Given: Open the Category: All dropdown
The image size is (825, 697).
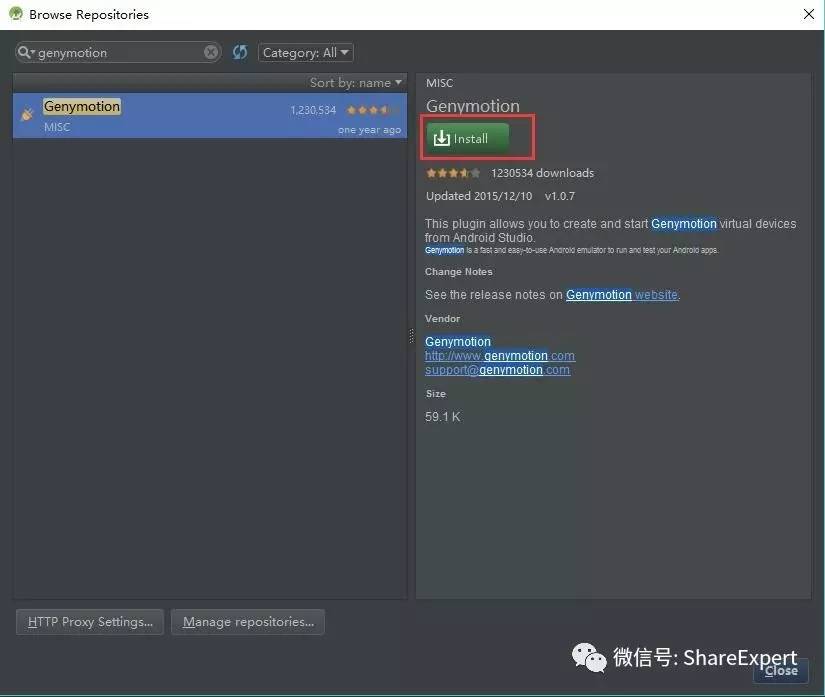Looking at the screenshot, I should [x=305, y=53].
